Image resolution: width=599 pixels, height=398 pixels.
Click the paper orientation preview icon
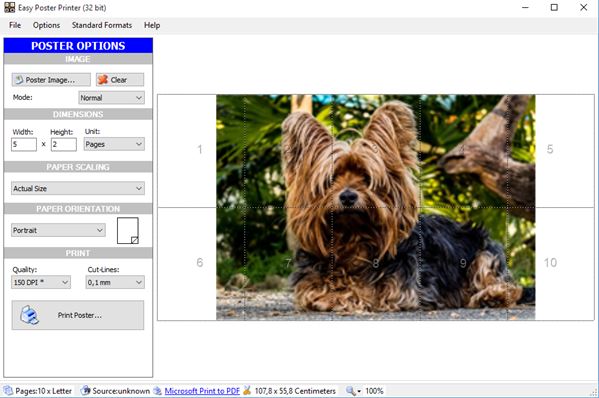pos(128,231)
